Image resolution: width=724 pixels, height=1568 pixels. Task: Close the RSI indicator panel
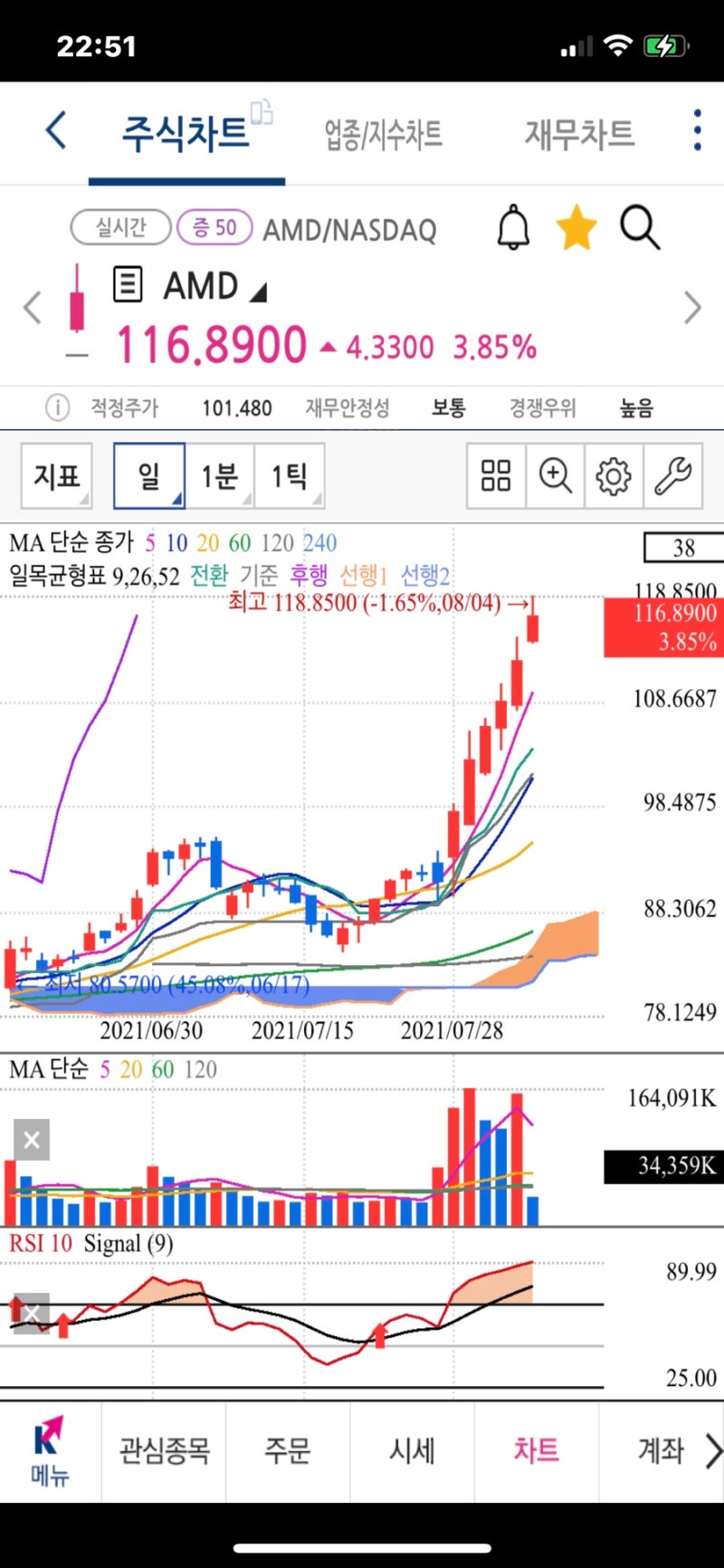32,1315
